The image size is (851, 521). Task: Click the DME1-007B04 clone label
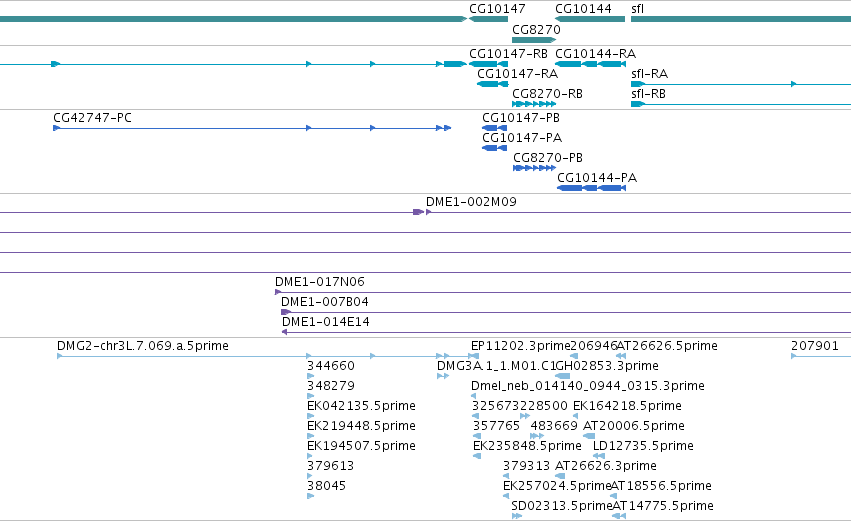(325, 302)
